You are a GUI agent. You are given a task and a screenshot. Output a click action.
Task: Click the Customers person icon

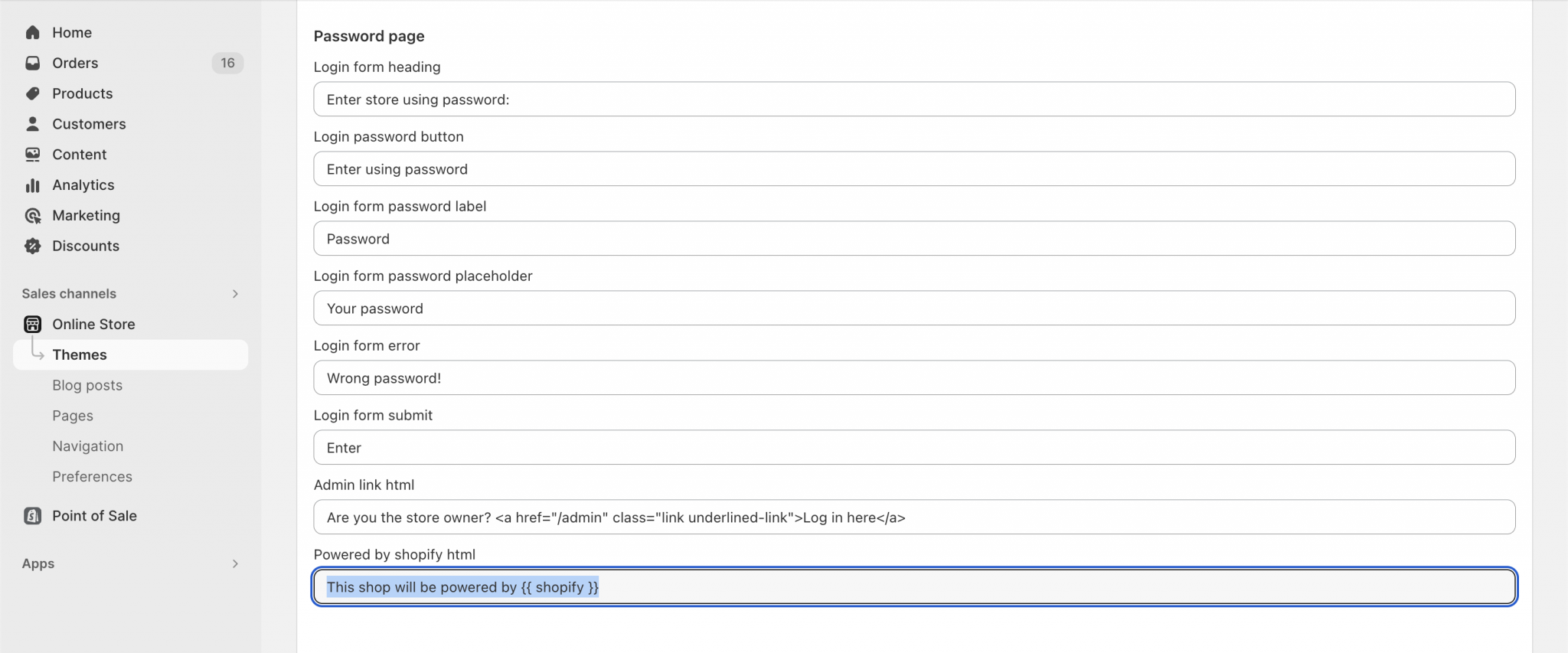(x=32, y=124)
